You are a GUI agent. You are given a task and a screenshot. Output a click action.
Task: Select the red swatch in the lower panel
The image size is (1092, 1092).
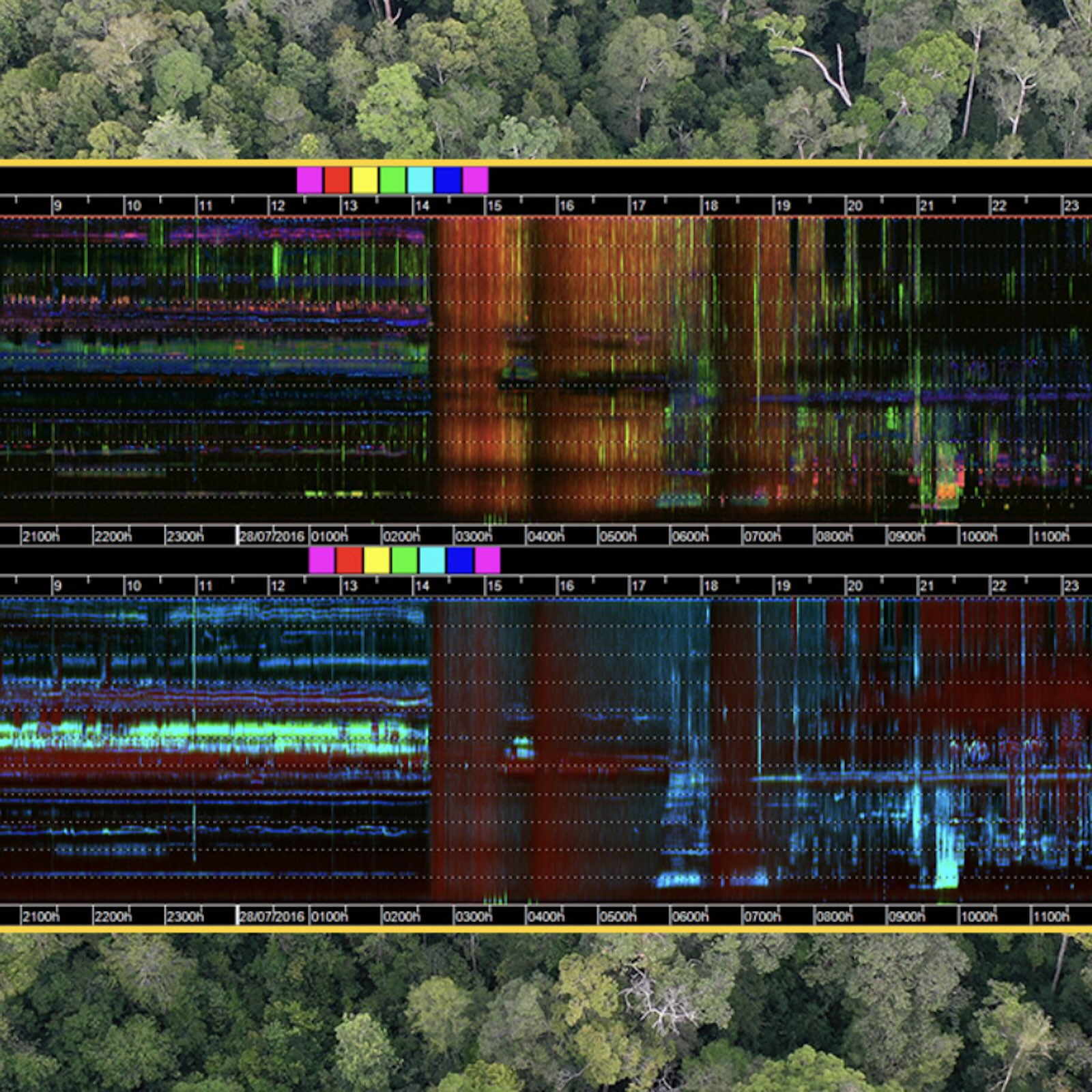pos(349,560)
